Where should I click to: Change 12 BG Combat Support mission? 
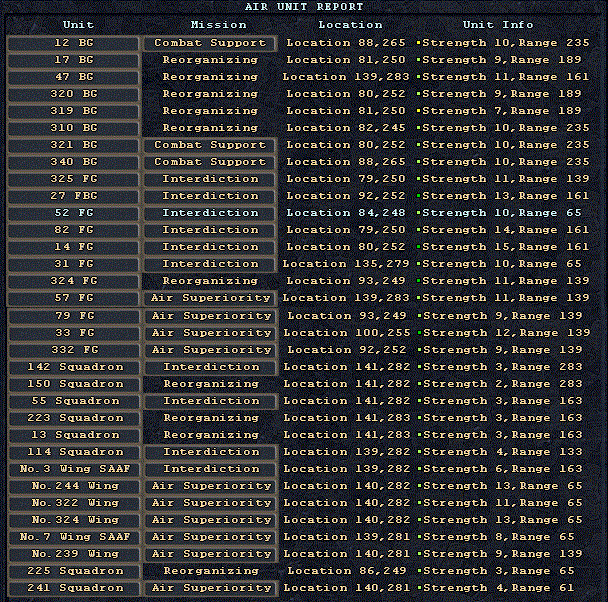pos(210,43)
